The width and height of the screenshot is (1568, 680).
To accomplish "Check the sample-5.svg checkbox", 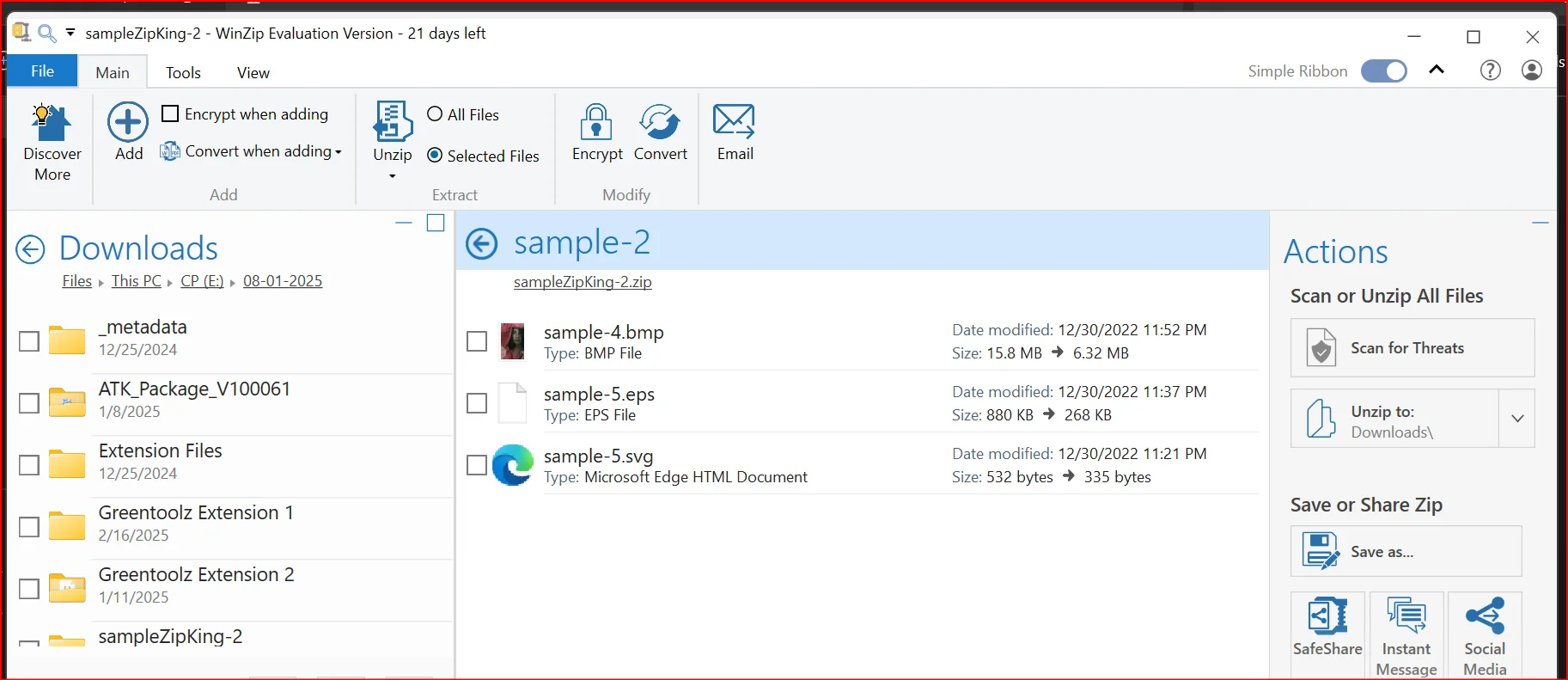I will pyautogui.click(x=477, y=465).
